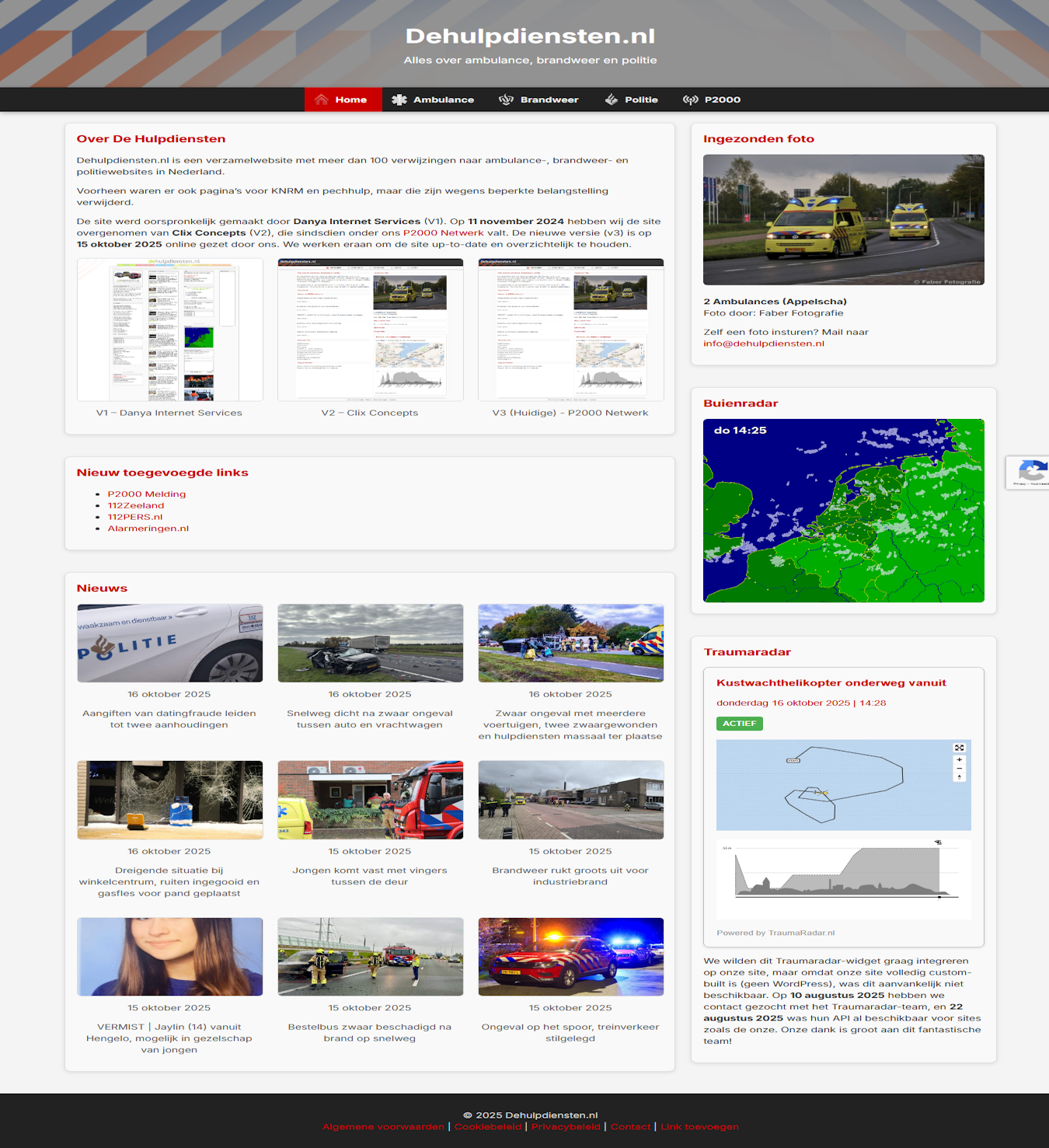Expand the Traumaradar map with fullscreen icon
This screenshot has height=1148, width=1049.
(959, 747)
